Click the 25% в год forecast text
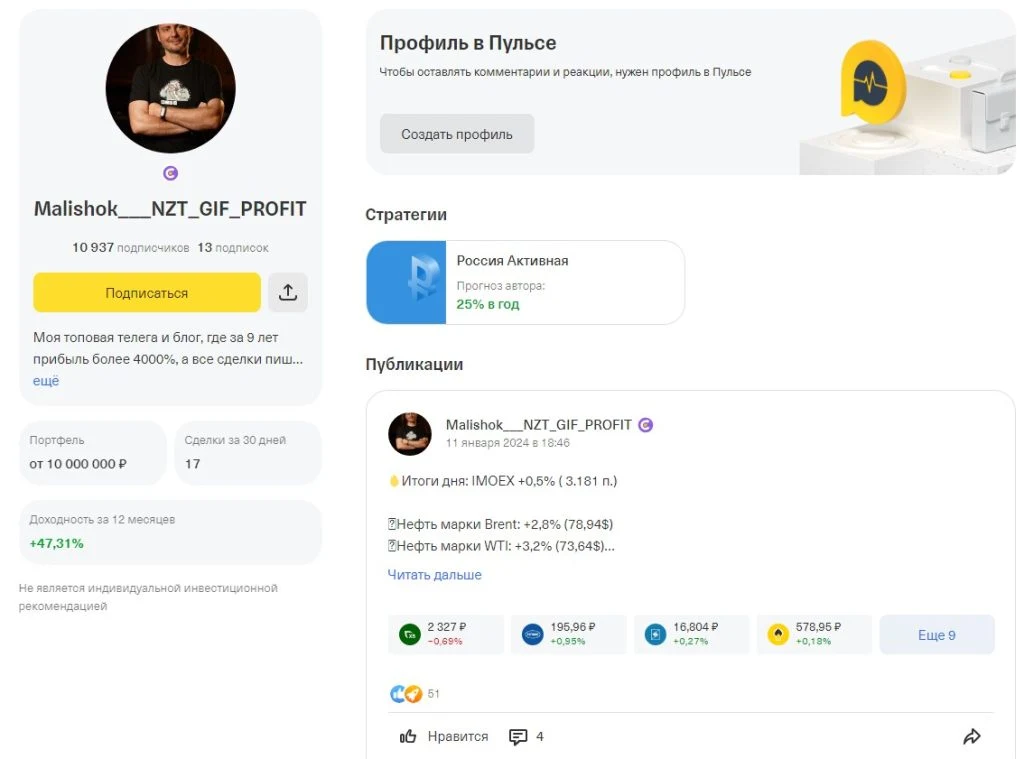This screenshot has width=1024, height=759. pos(488,304)
